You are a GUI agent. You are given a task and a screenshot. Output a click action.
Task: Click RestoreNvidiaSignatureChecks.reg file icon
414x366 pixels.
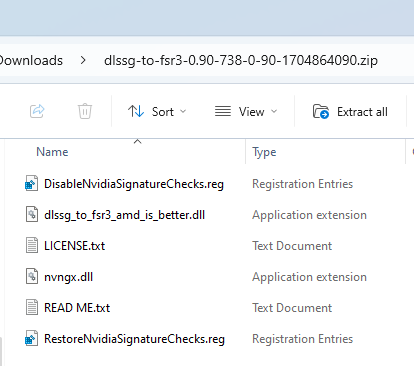point(32,338)
